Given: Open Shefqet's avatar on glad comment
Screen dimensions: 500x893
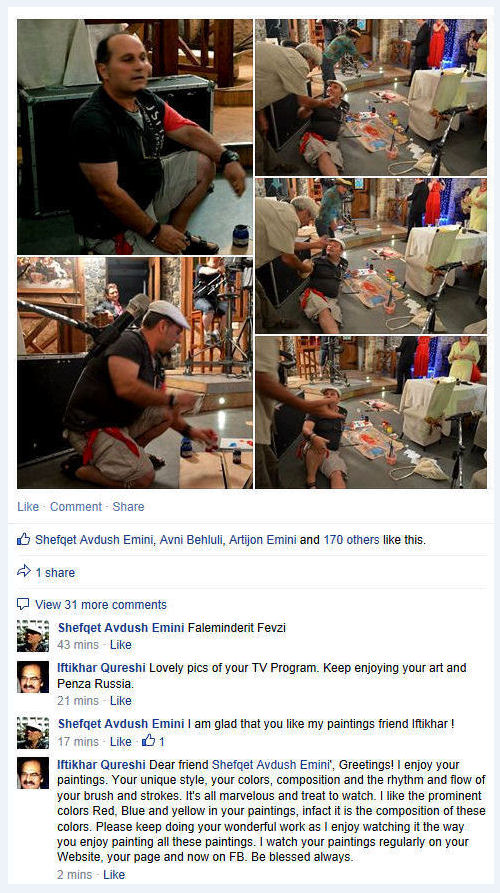Looking at the screenshot, I should coord(33,732).
